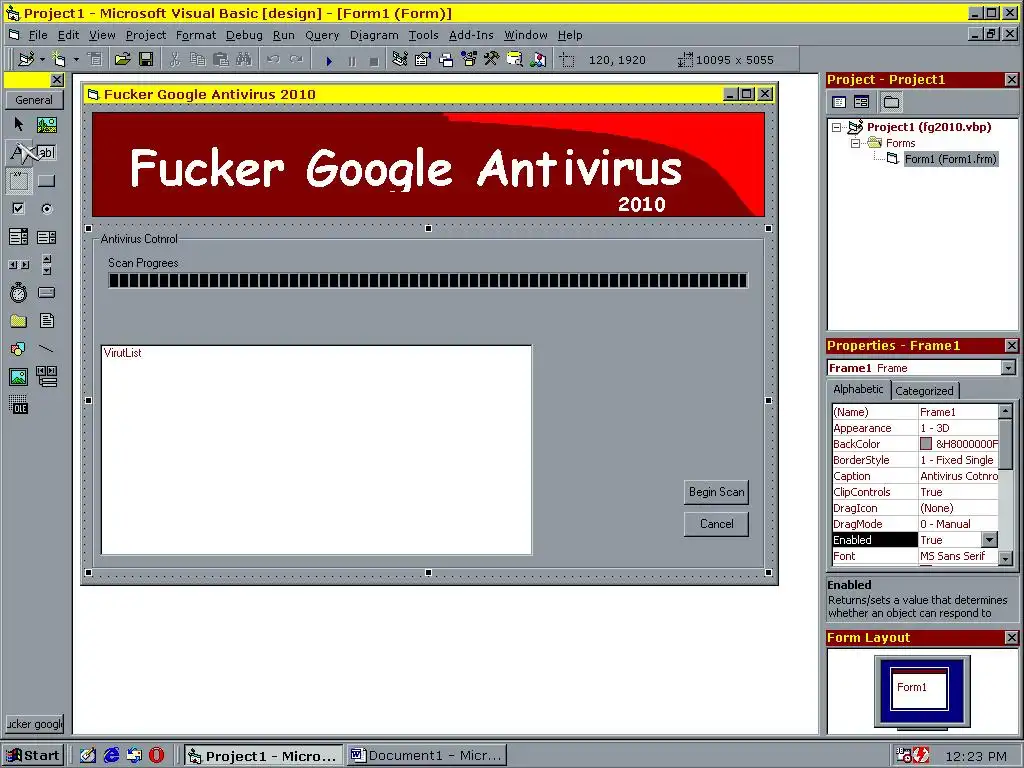Click View Object in Project panel
The width and height of the screenshot is (1024, 768).
[861, 102]
